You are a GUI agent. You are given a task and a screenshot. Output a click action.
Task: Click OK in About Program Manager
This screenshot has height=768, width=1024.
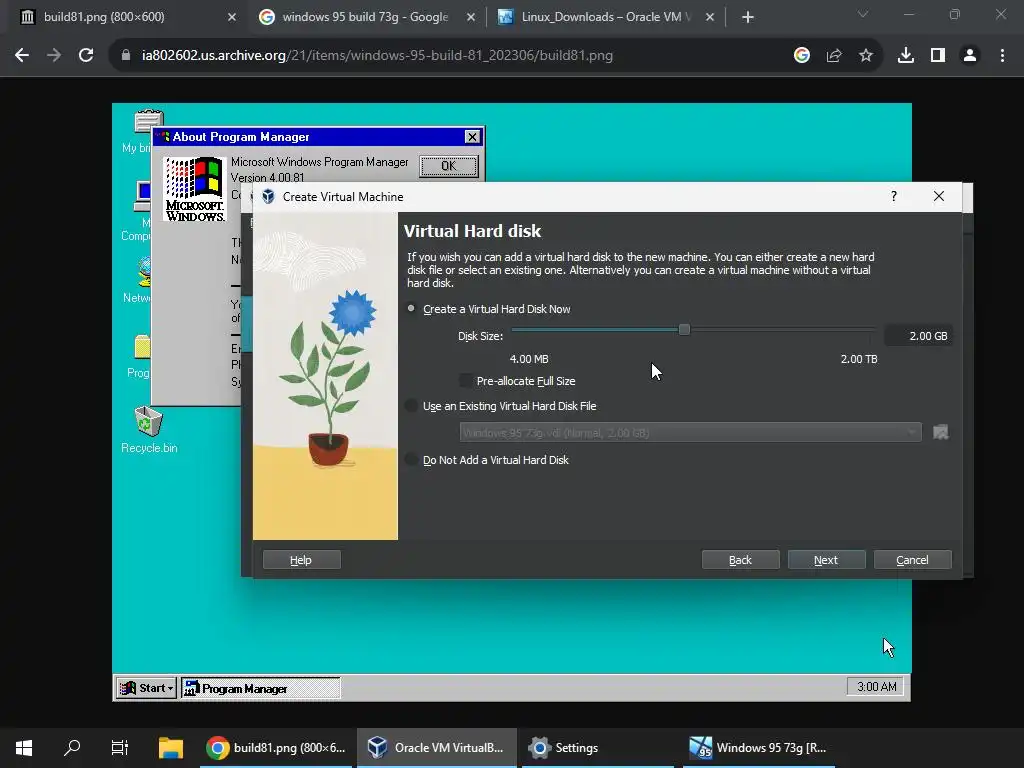[x=449, y=166]
